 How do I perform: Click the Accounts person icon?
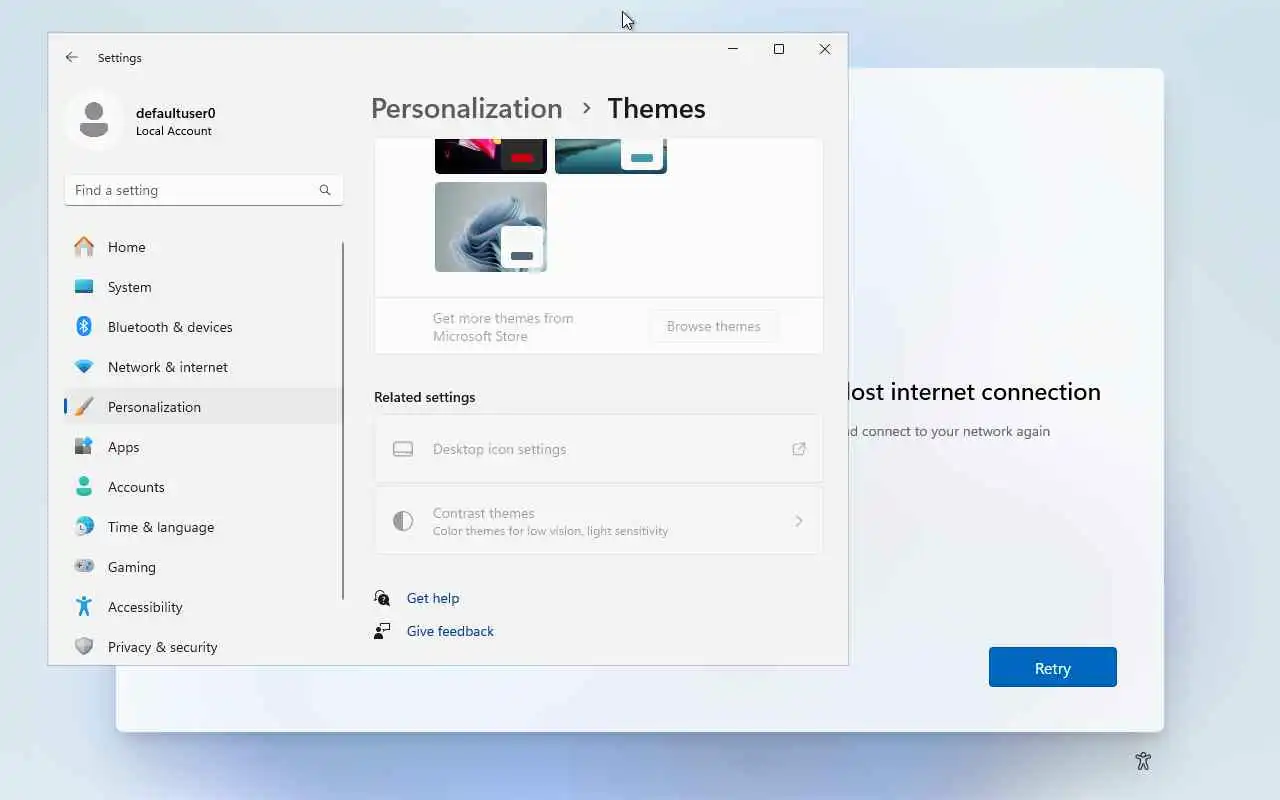(x=84, y=487)
